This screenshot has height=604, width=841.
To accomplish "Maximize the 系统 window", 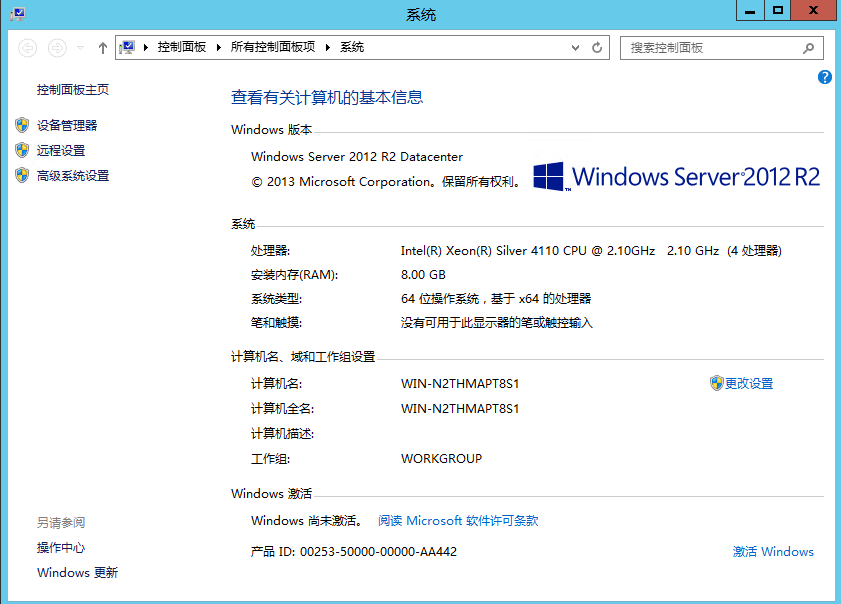I will (x=777, y=11).
